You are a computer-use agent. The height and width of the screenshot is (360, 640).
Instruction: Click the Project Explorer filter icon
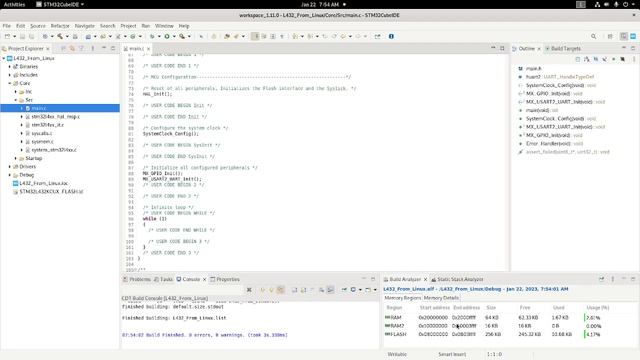[x=82, y=48]
